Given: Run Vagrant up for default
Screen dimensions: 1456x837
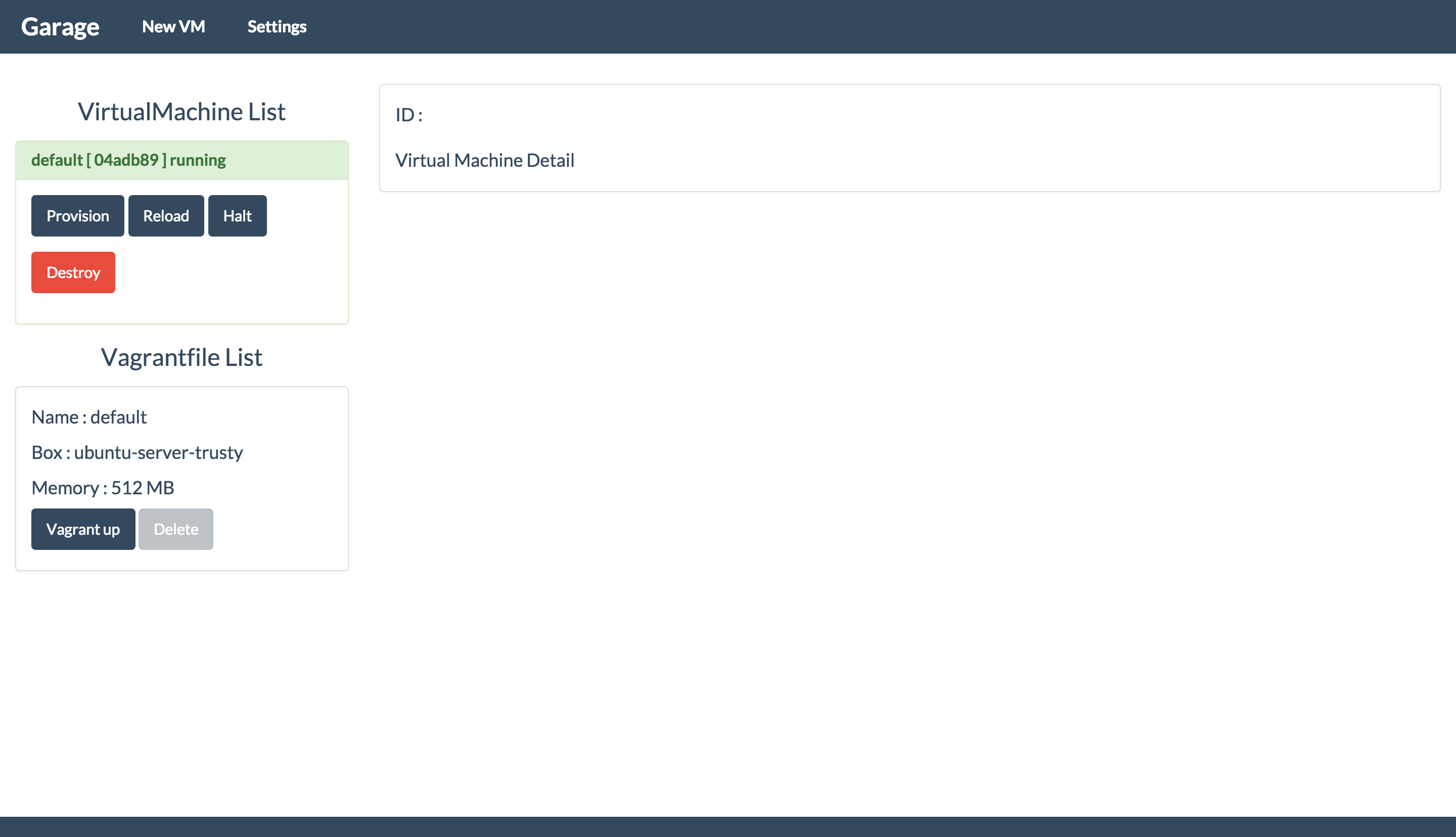Looking at the screenshot, I should 83,529.
